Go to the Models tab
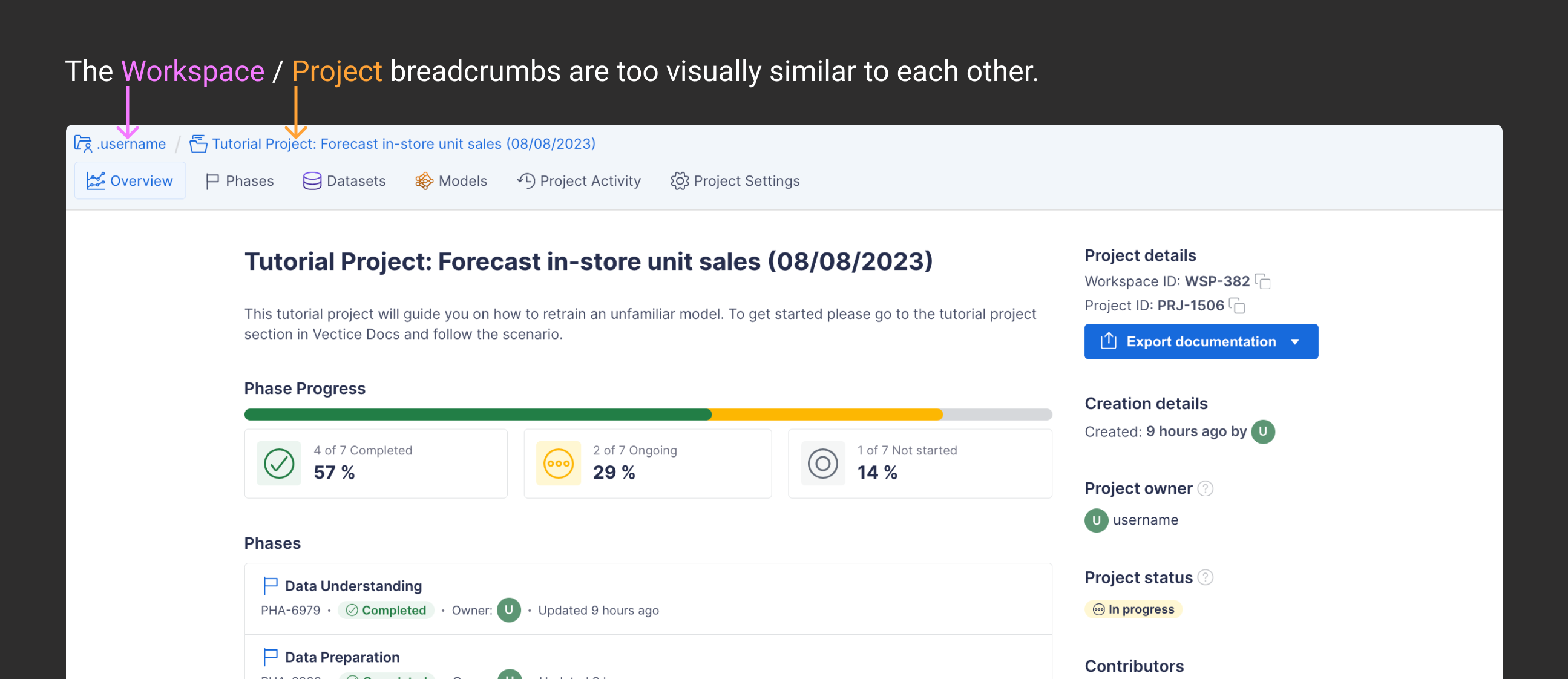This screenshot has height=679, width=1568. pos(451,181)
